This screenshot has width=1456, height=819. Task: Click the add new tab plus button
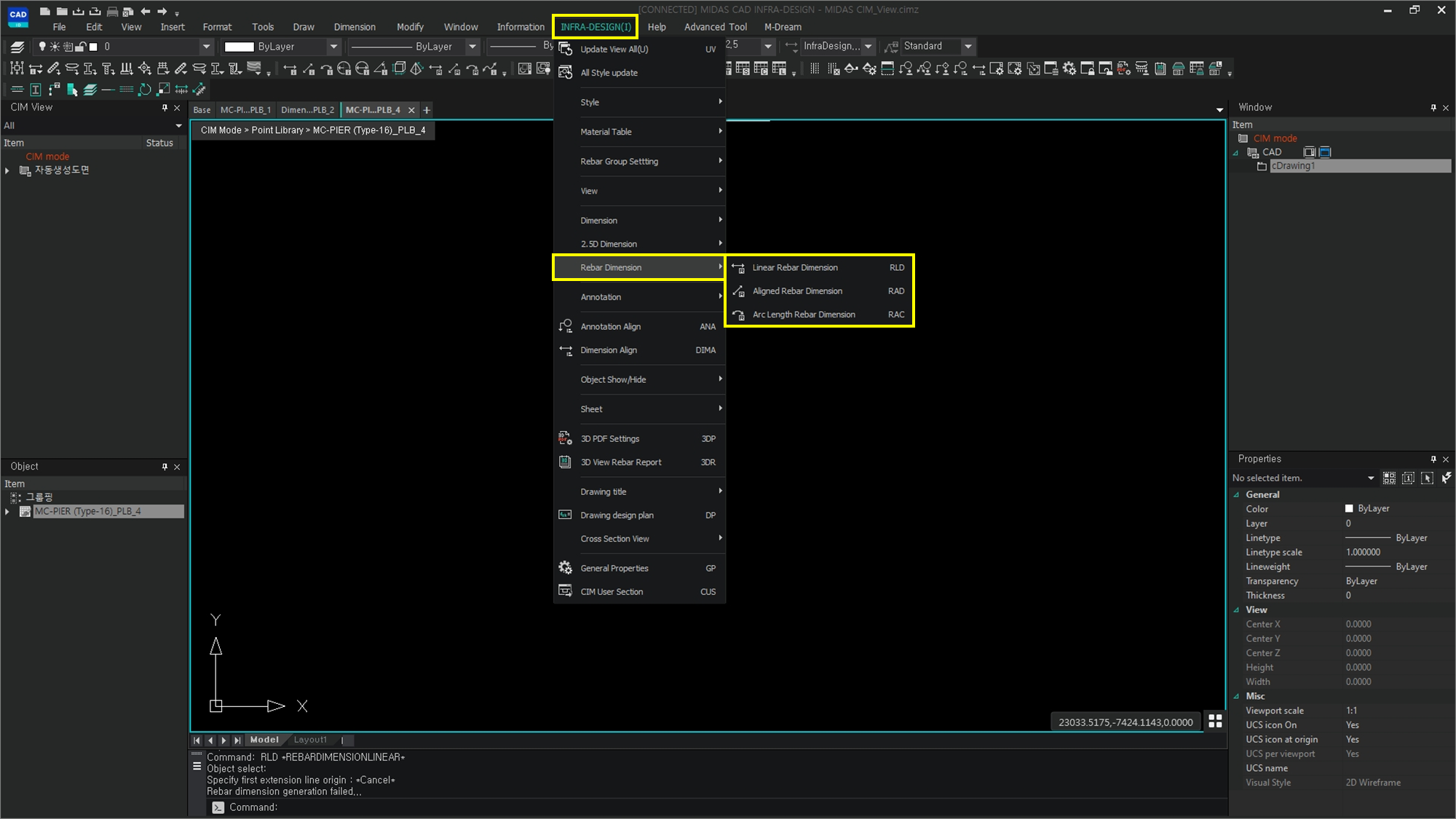click(427, 110)
